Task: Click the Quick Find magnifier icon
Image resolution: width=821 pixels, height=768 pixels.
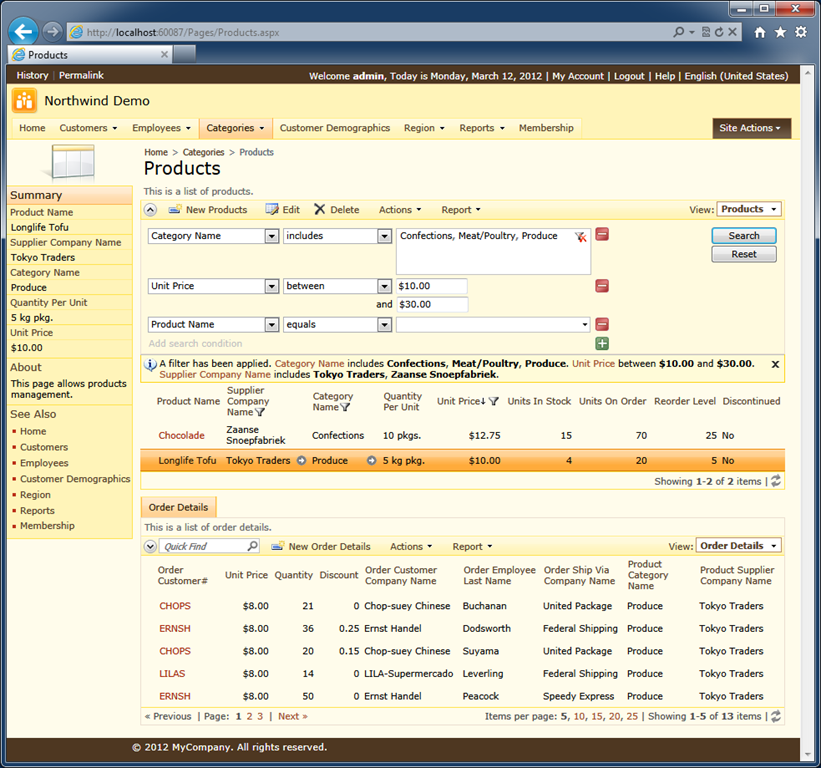Action: coord(252,546)
